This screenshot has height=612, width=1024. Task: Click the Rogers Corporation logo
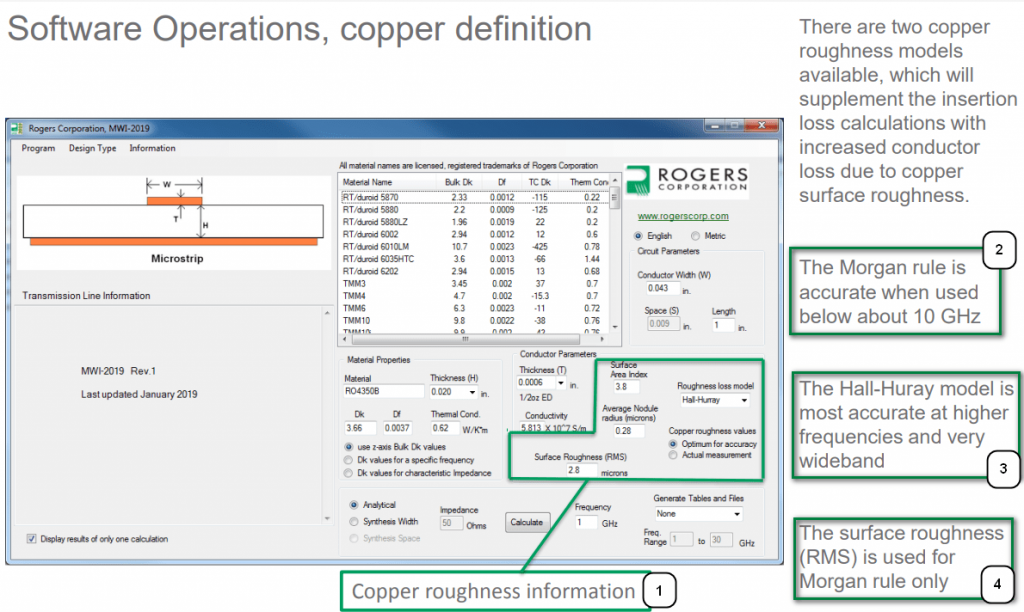click(x=687, y=180)
